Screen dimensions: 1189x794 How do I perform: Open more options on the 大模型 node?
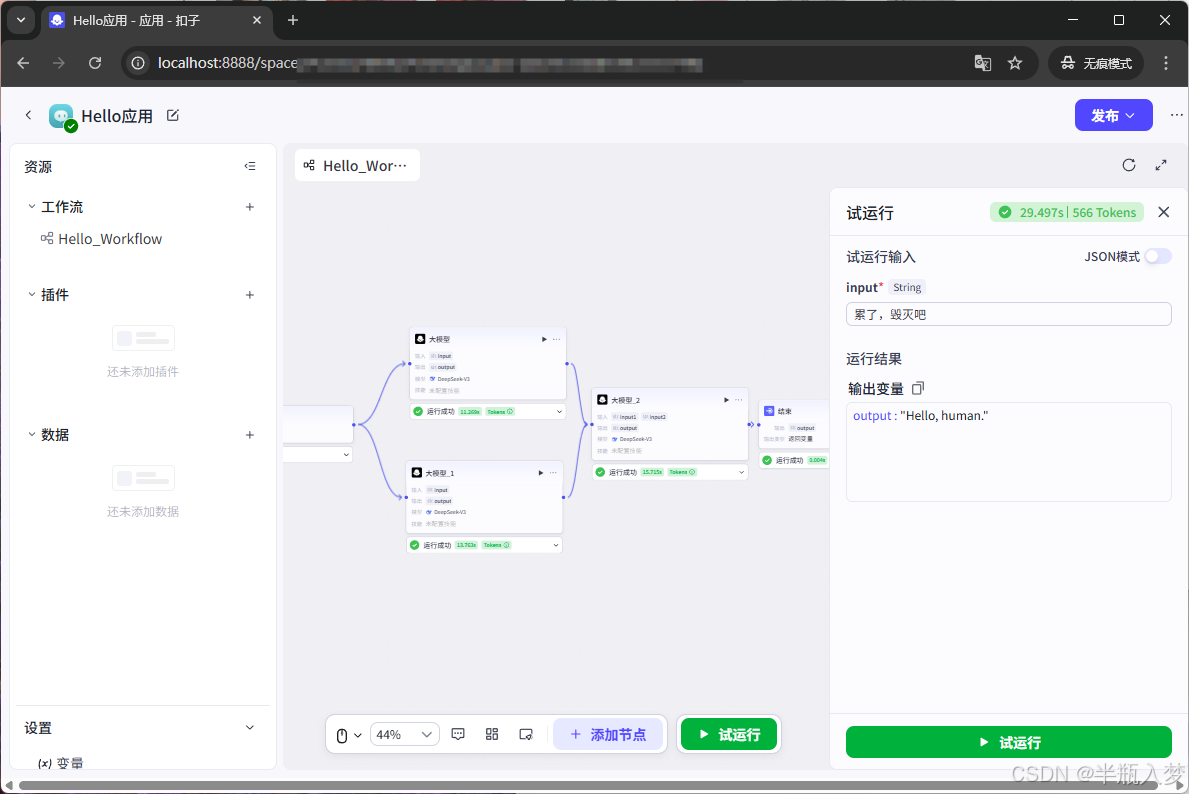[x=557, y=339]
